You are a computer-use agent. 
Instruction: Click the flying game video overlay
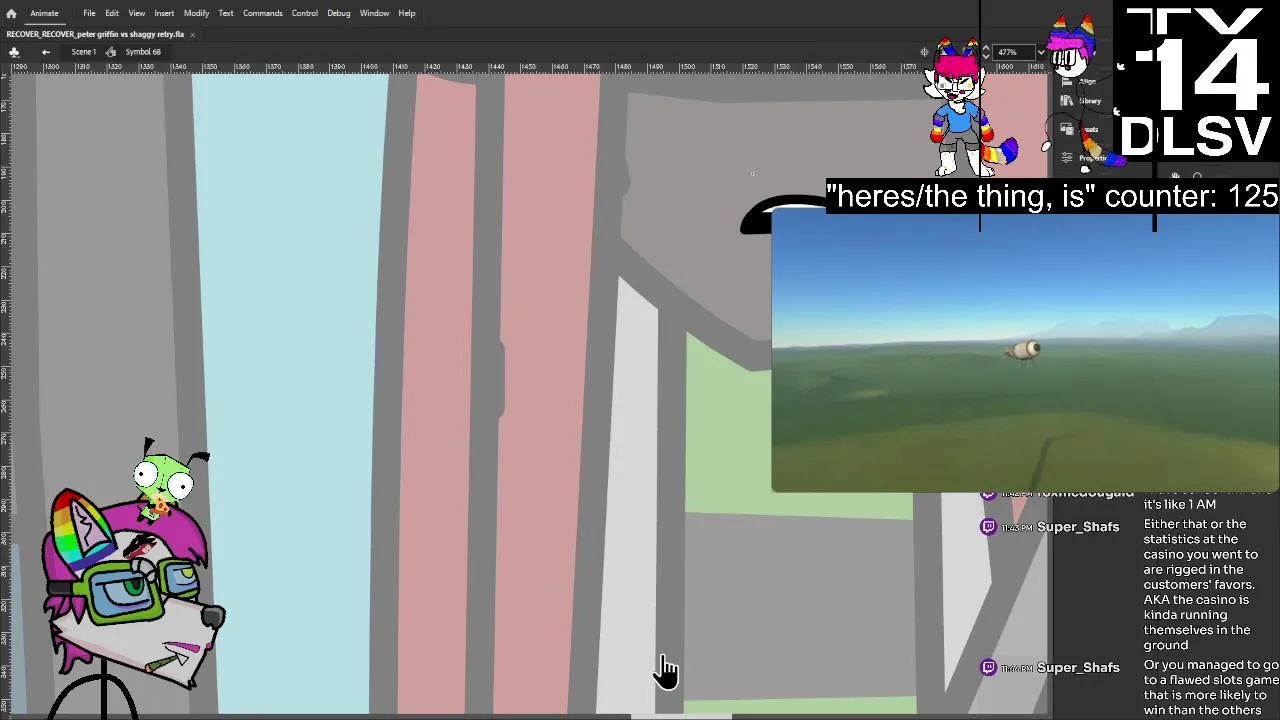tap(1025, 350)
